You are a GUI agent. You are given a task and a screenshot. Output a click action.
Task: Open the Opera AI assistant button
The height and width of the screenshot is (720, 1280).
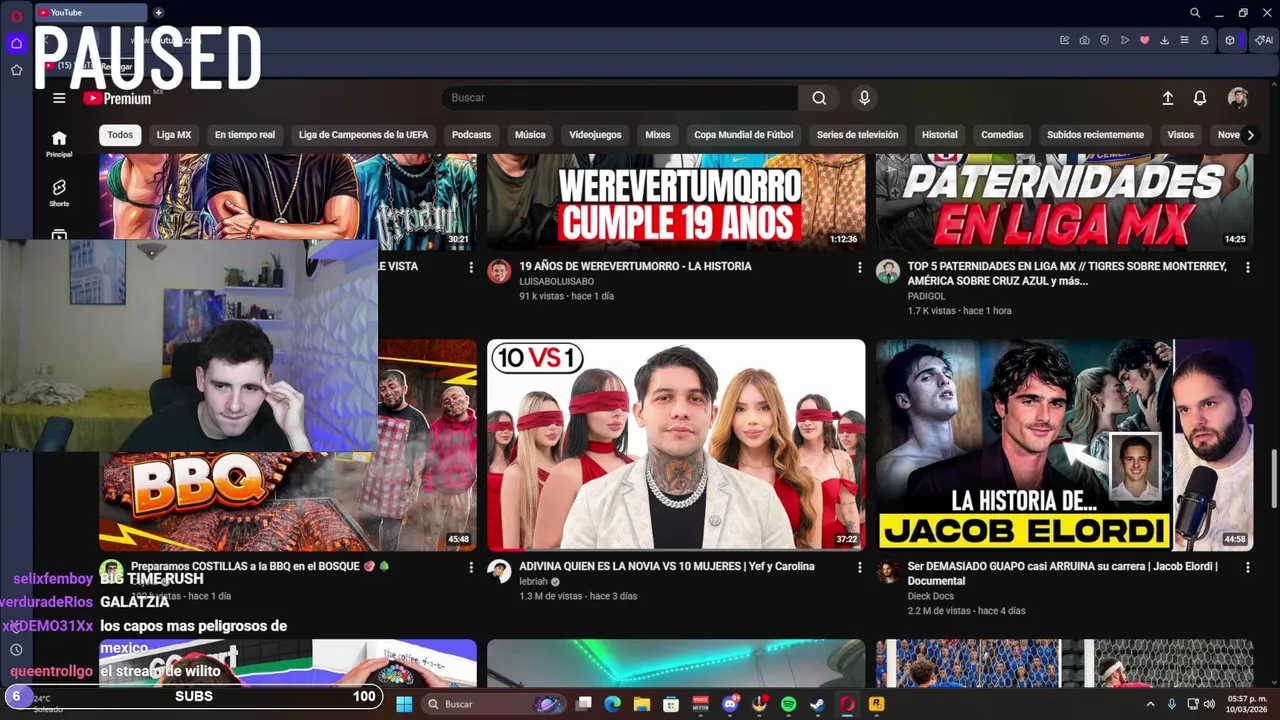[x=1264, y=40]
